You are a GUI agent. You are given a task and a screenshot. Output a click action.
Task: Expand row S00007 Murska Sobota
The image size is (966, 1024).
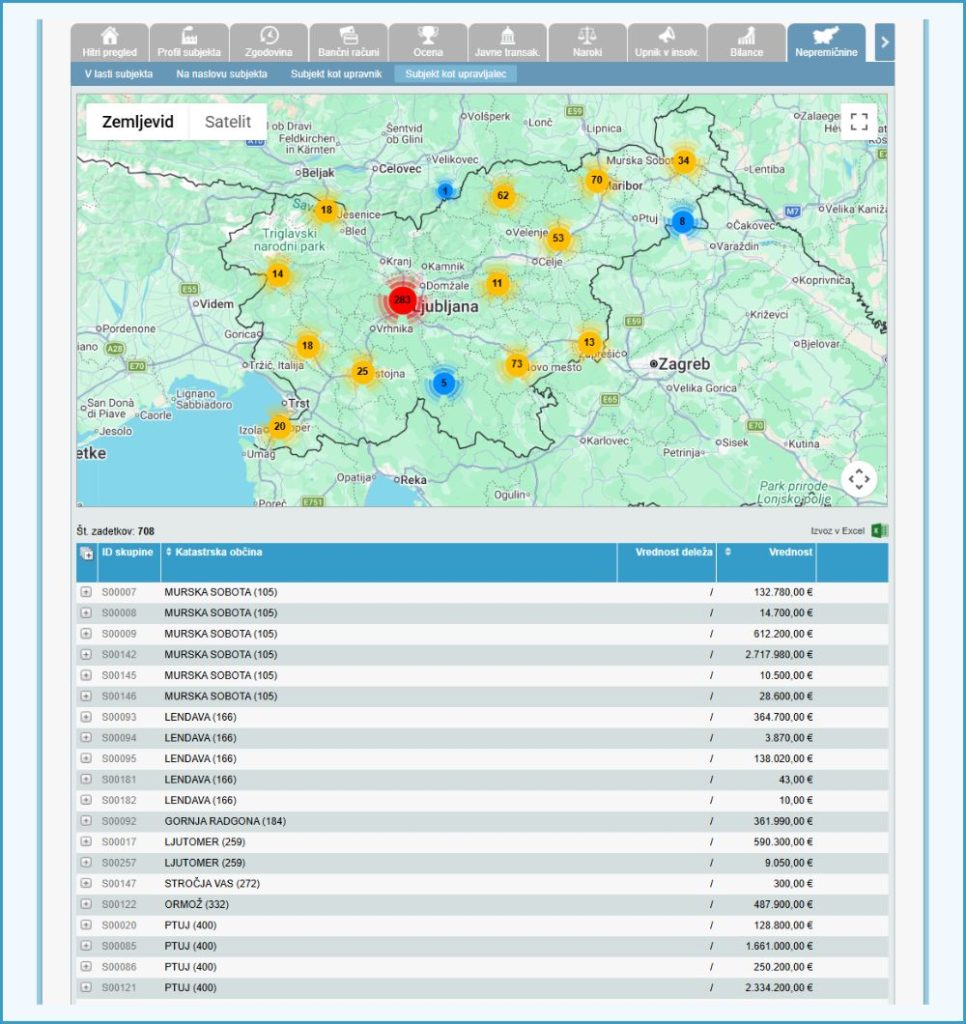tap(86, 592)
